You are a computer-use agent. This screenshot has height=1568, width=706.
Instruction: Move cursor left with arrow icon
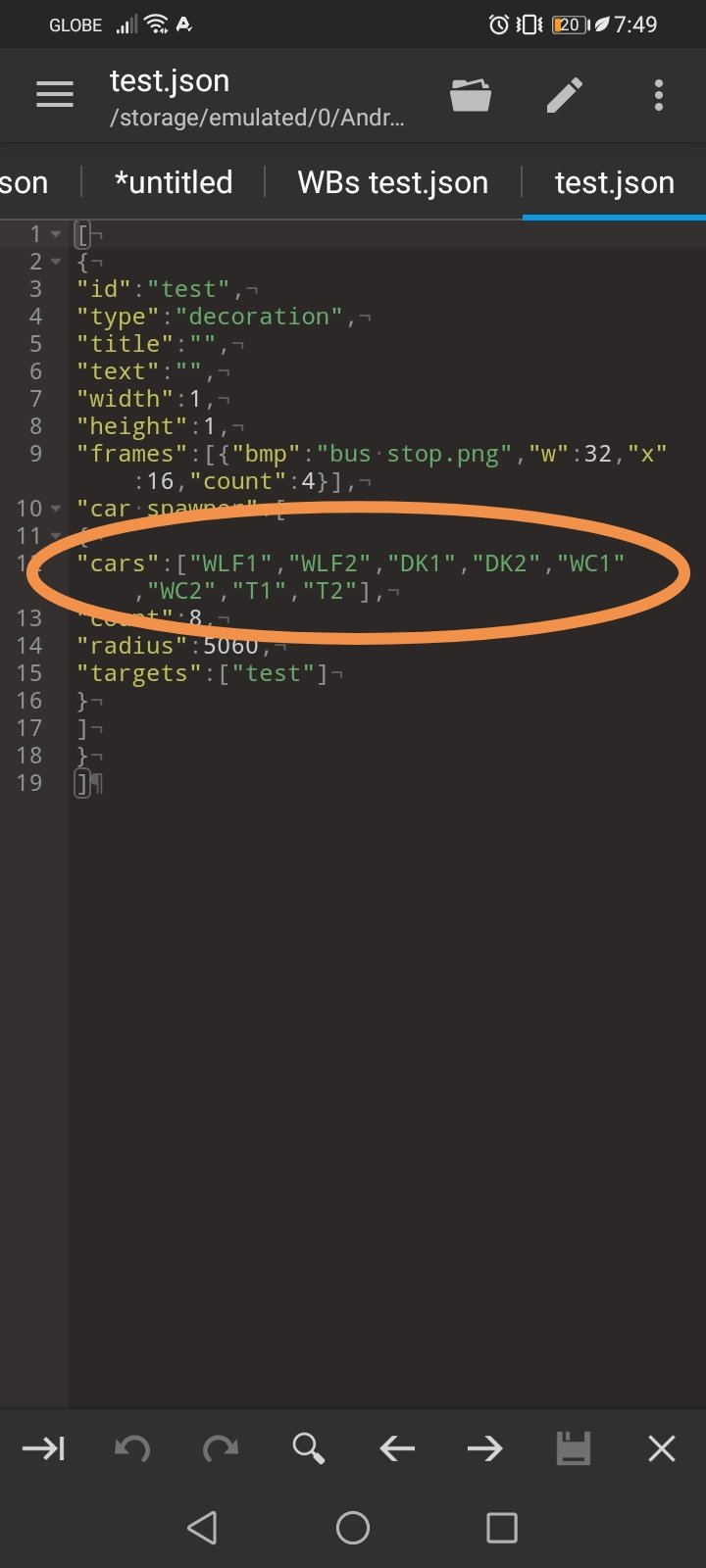click(397, 1448)
